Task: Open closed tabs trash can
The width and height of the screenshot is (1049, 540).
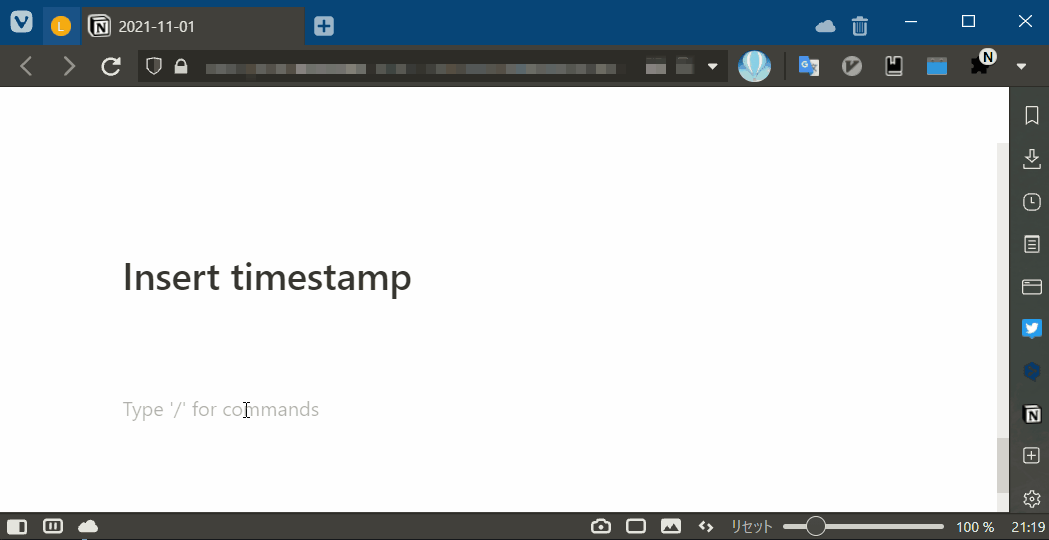Action: pyautogui.click(x=860, y=26)
